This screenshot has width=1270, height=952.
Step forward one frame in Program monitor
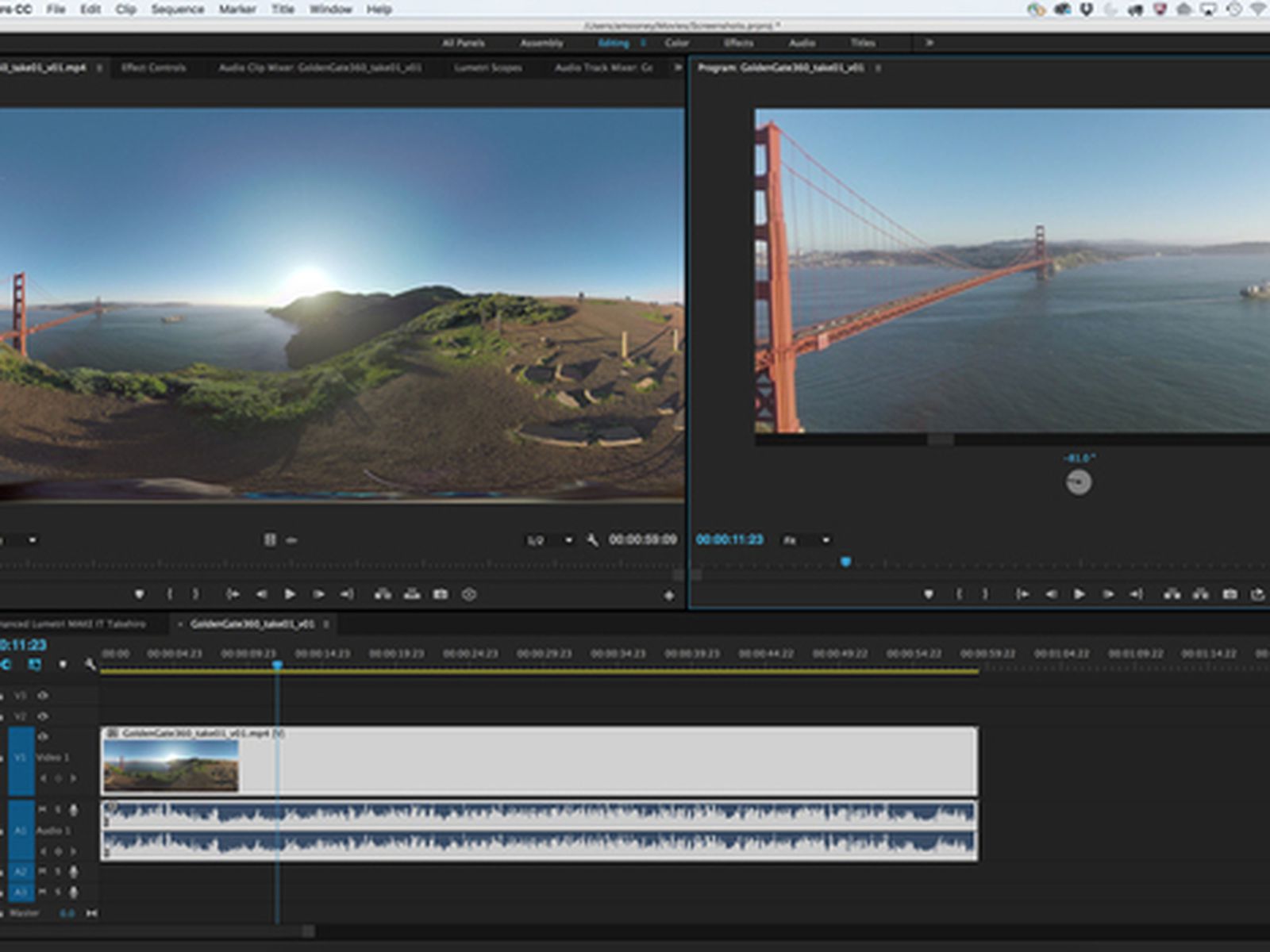[x=1108, y=594]
